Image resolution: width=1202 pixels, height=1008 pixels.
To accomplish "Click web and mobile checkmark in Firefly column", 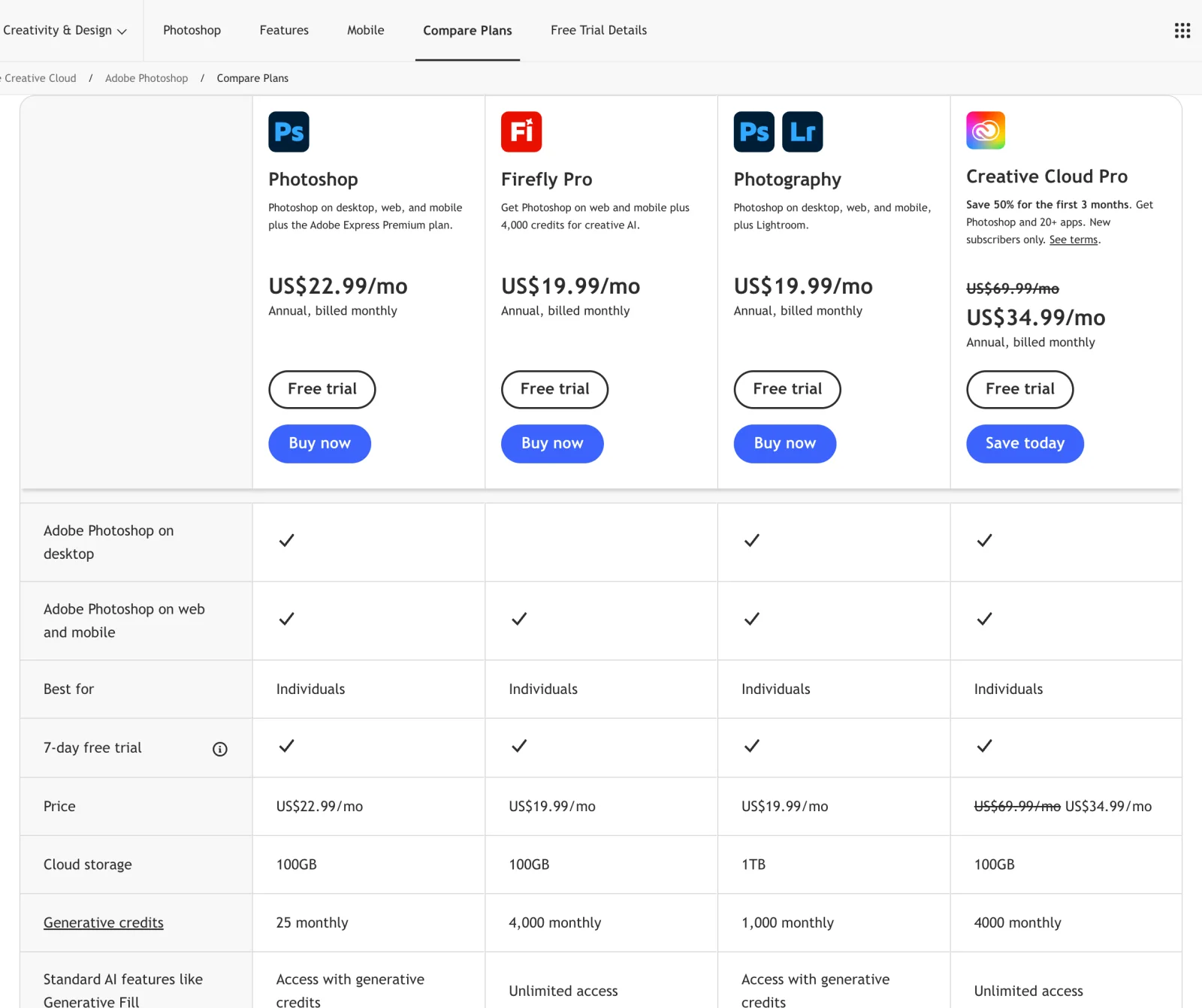I will [x=519, y=619].
